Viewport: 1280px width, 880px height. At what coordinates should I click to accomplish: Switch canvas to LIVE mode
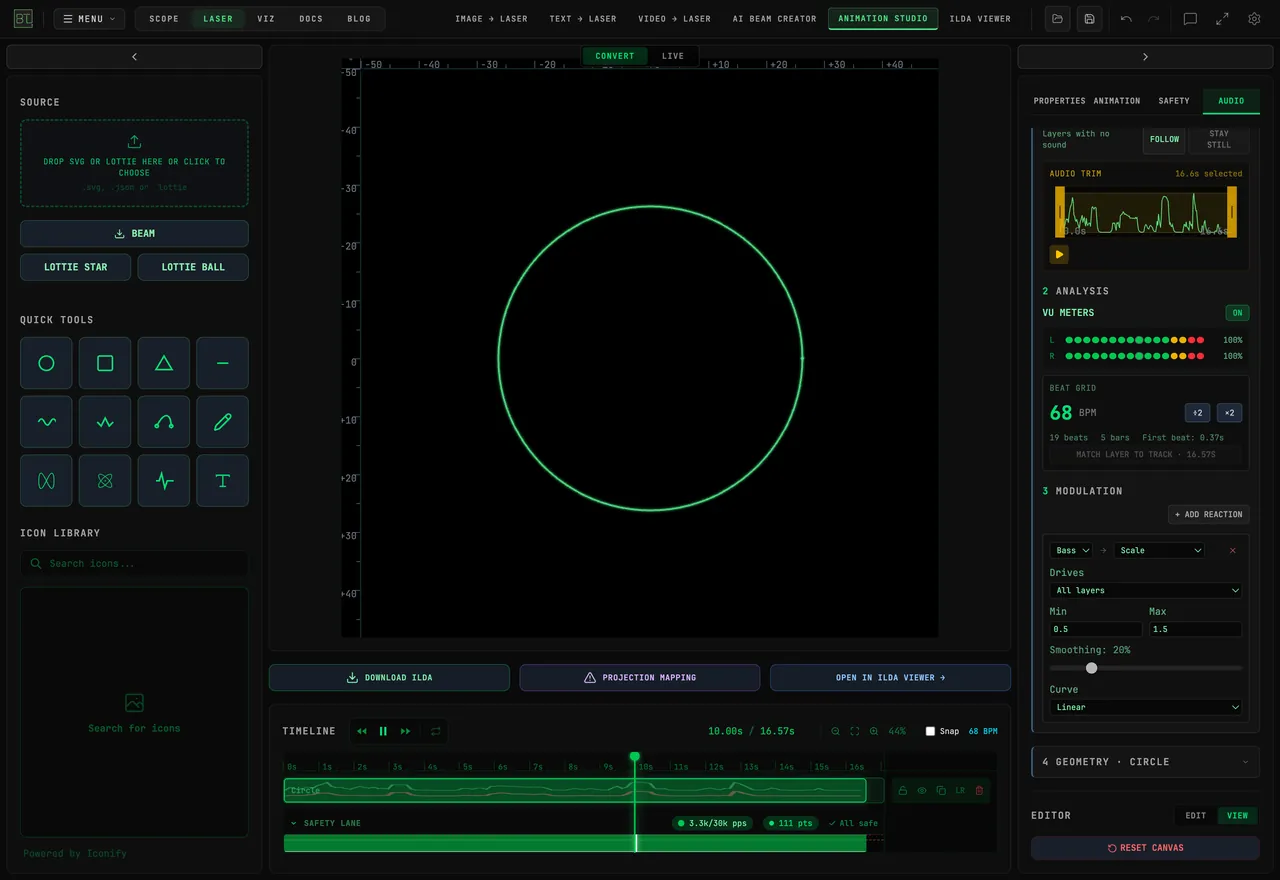[x=673, y=56]
